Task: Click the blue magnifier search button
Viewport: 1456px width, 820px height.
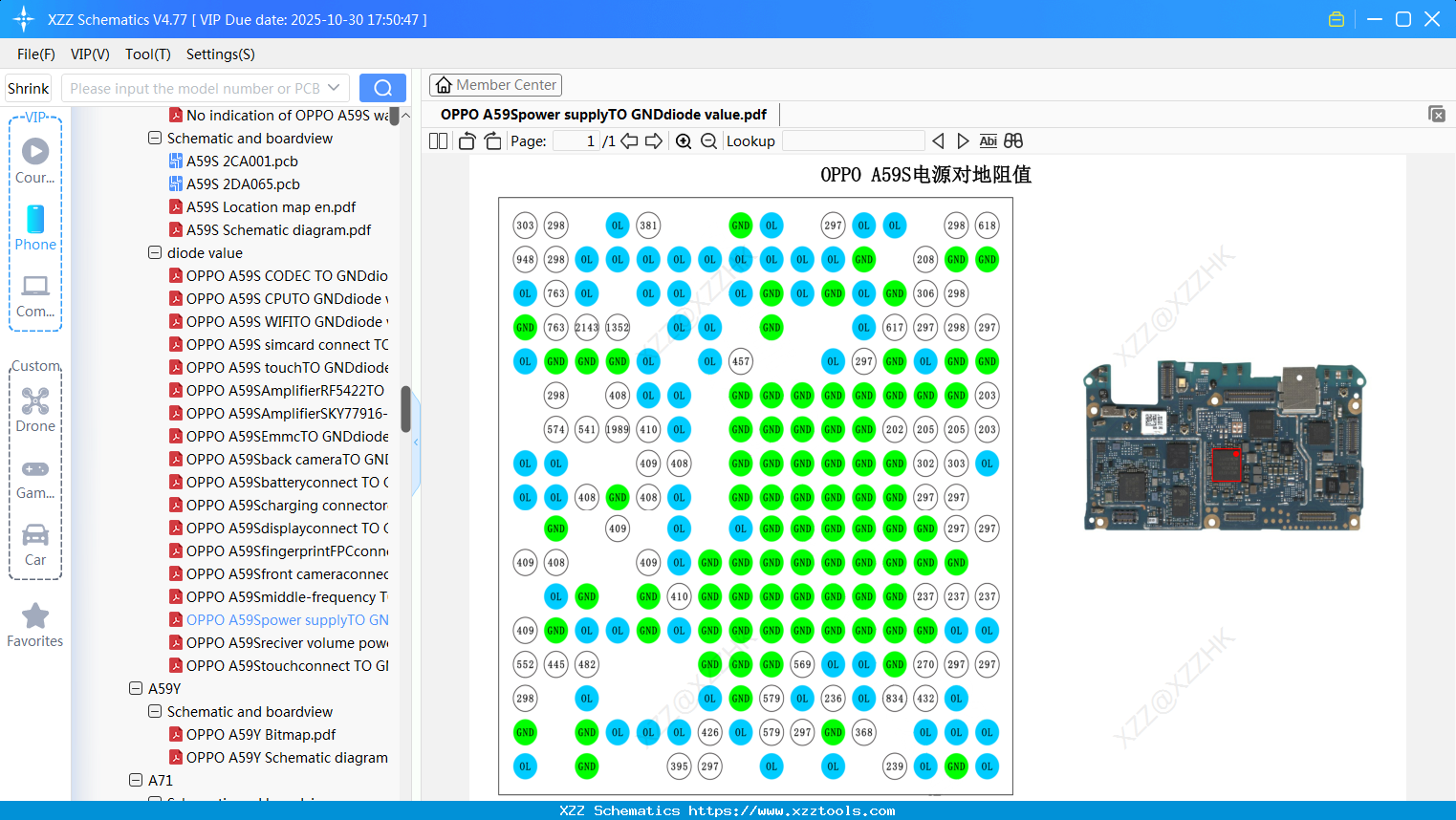Action: [x=382, y=88]
